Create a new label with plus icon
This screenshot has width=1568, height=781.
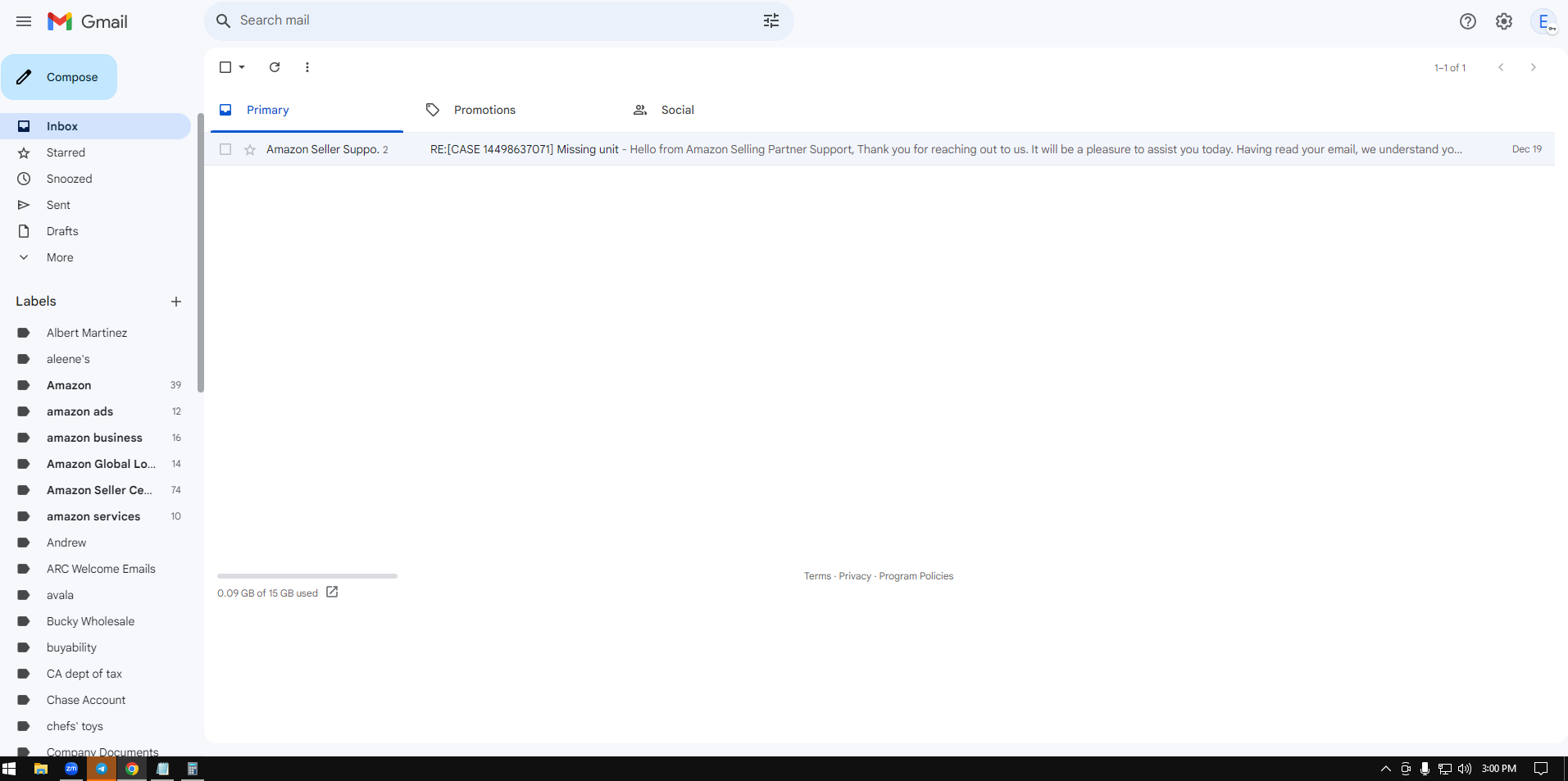175,302
